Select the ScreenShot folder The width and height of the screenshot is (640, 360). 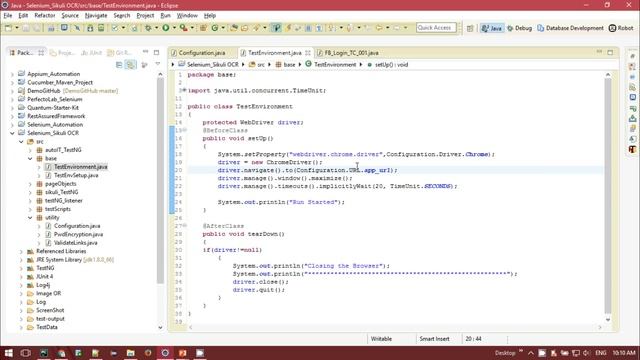click(x=50, y=310)
